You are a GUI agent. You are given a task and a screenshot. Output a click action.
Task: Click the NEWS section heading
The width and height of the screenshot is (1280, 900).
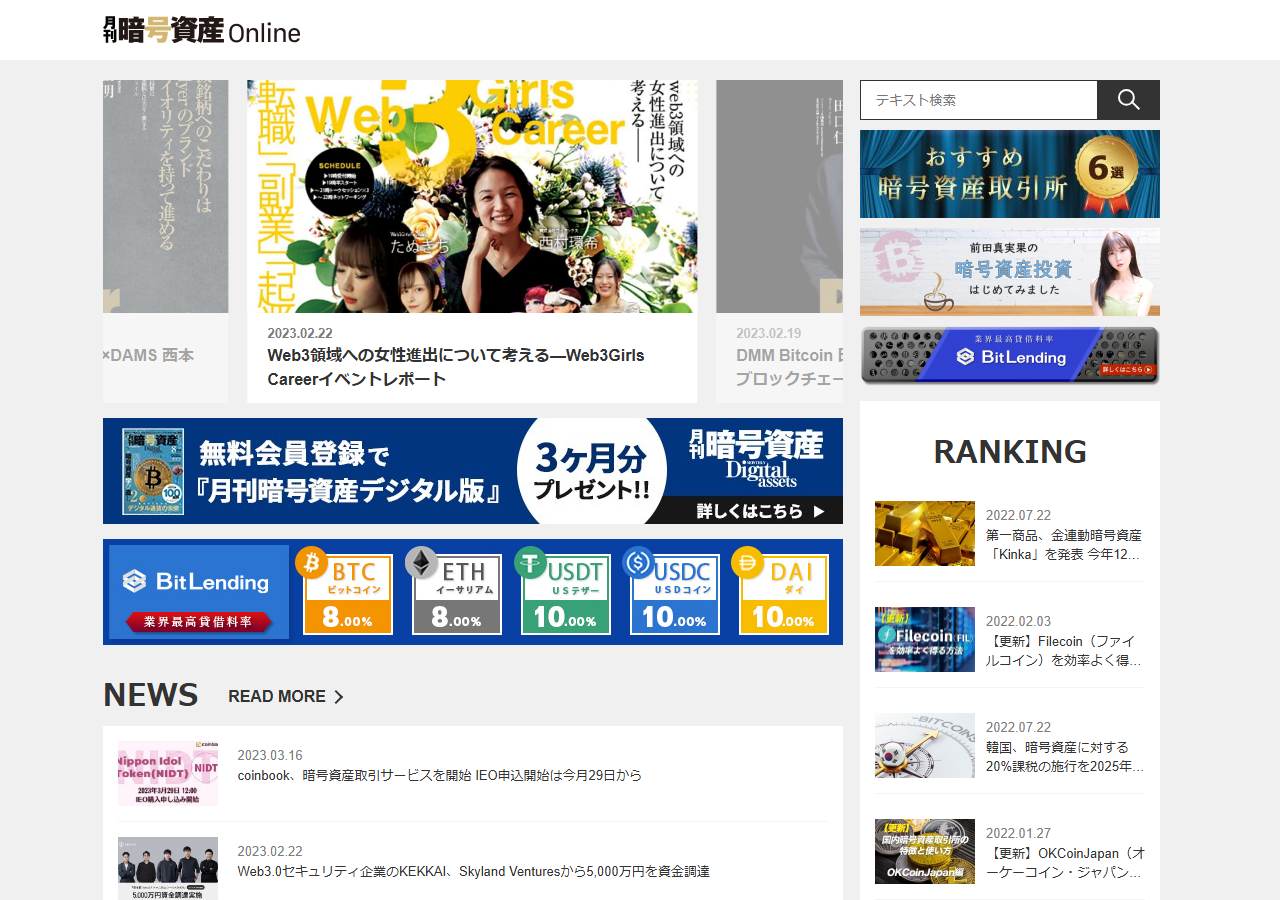(x=151, y=695)
